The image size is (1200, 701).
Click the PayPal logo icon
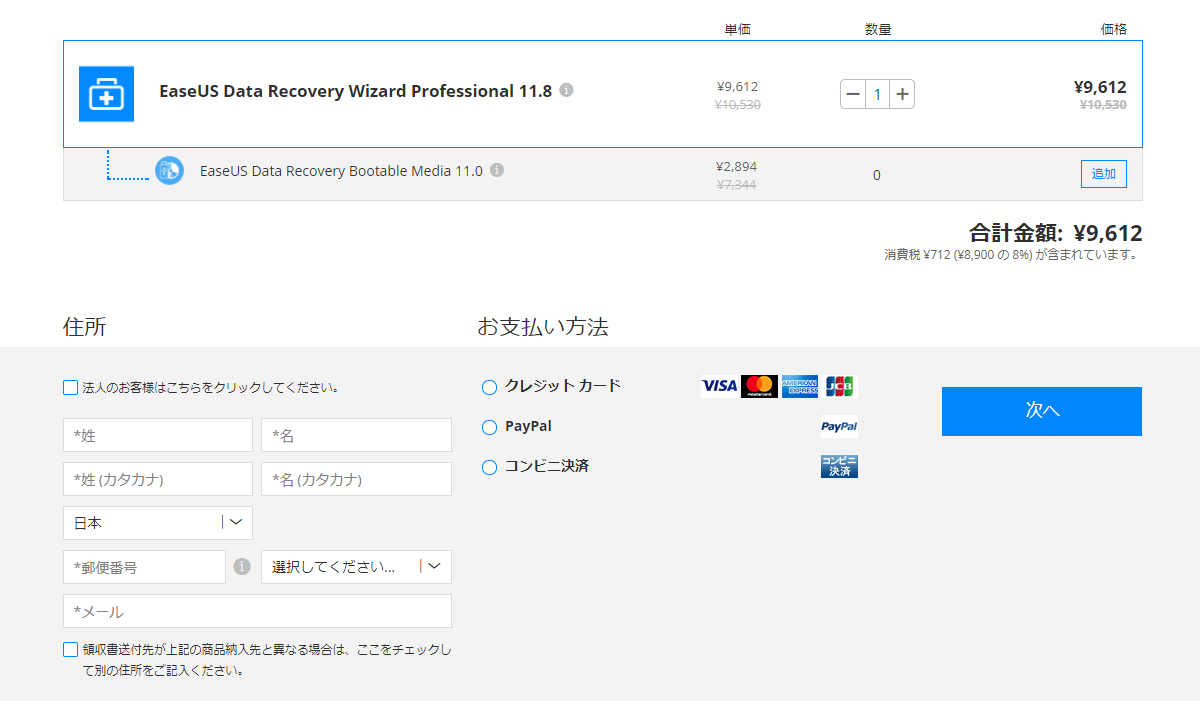pyautogui.click(x=839, y=427)
